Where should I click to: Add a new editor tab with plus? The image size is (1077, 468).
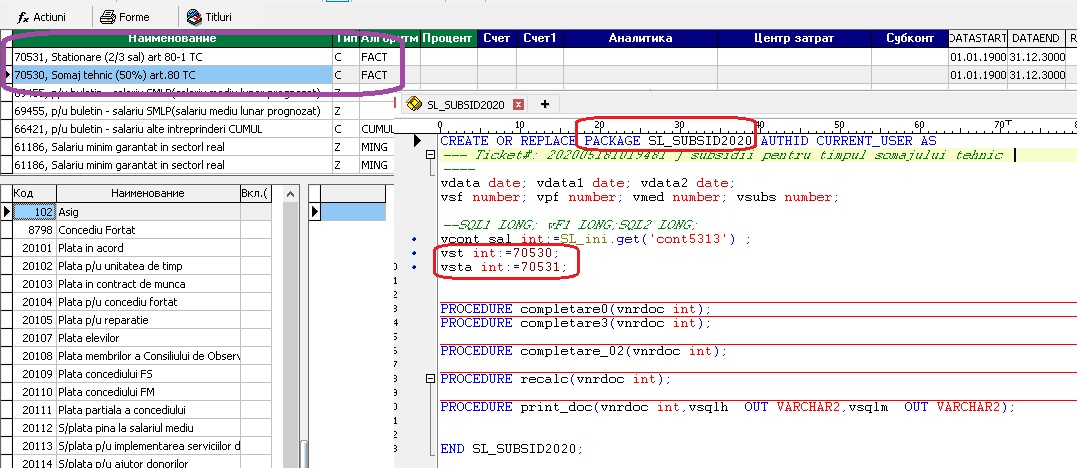pos(545,104)
